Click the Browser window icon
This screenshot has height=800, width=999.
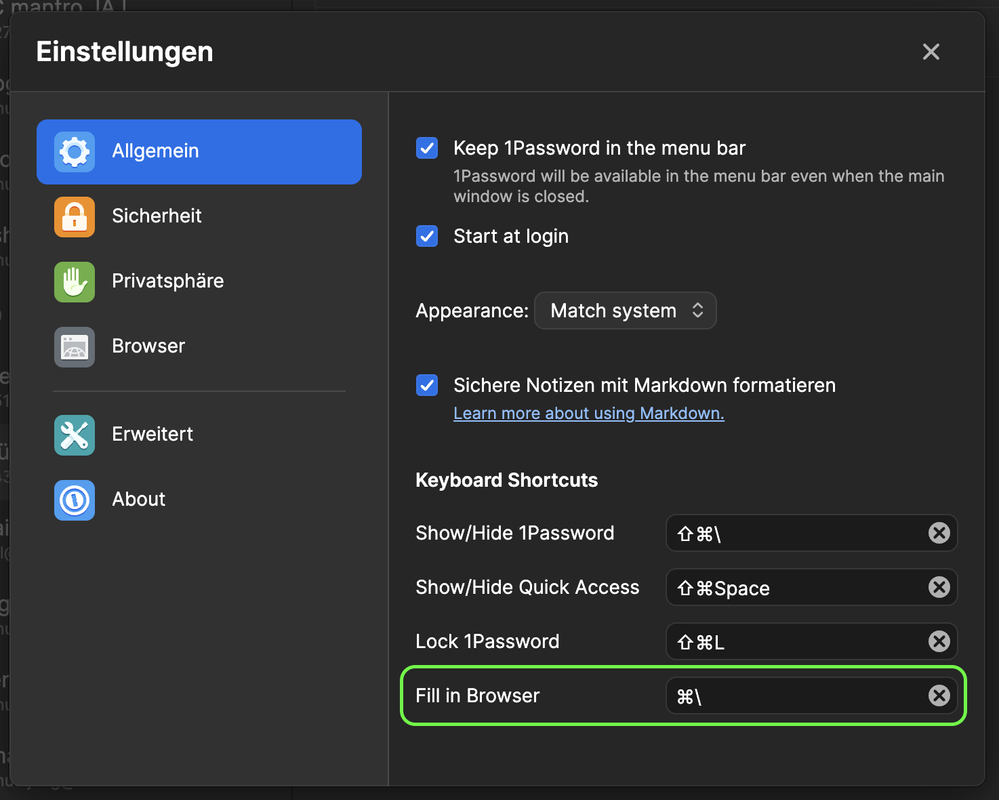[x=75, y=346]
